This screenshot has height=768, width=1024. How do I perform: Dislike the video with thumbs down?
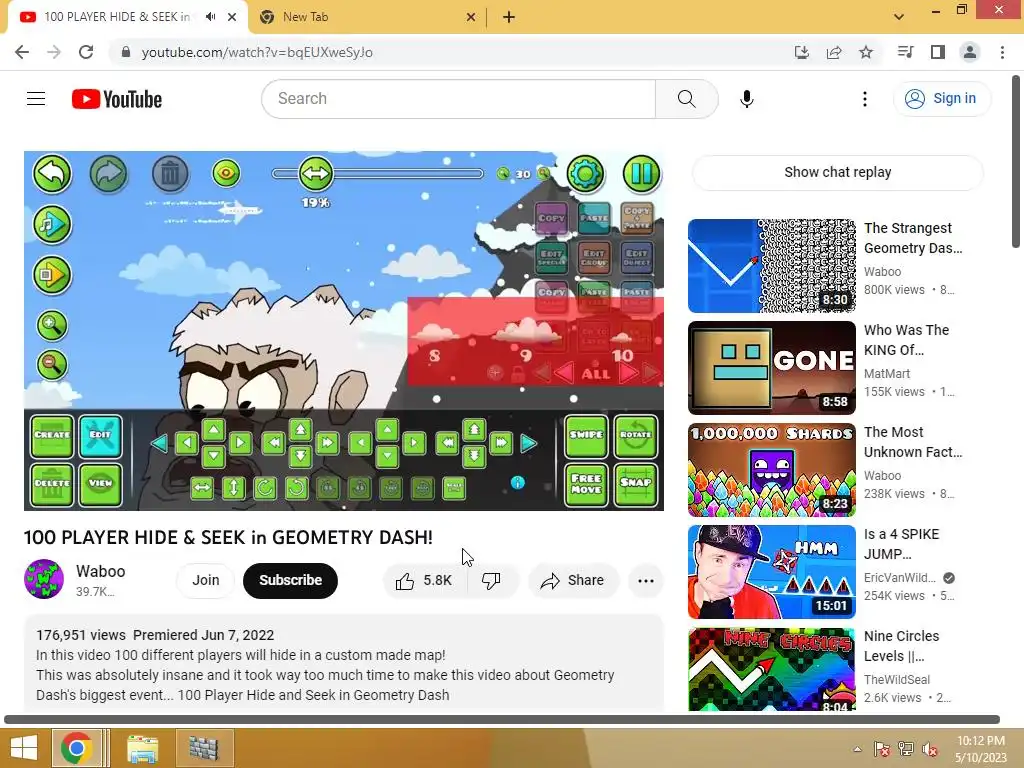[491, 581]
